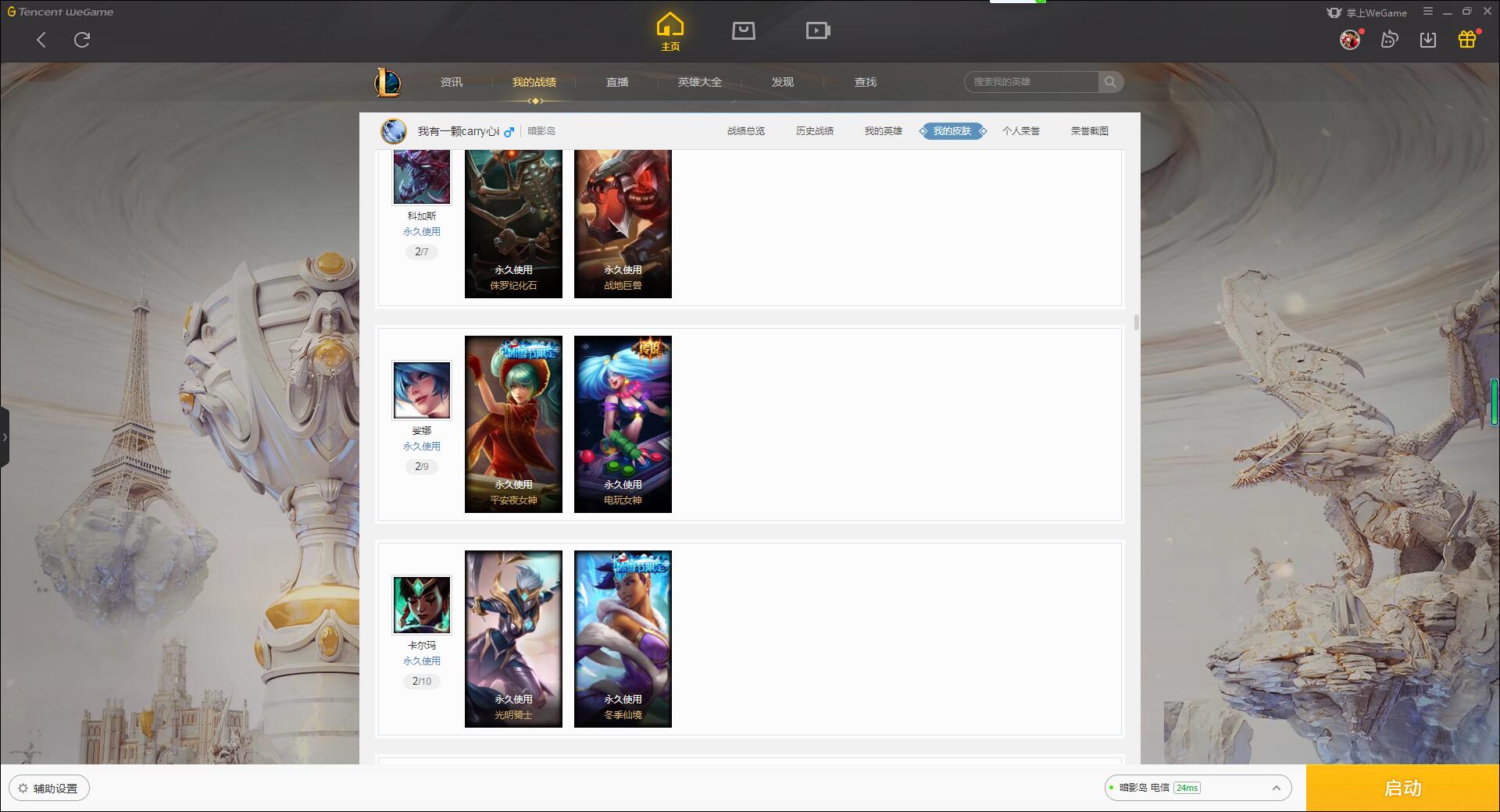Open the 战地巨兽 skin card
Image resolution: width=1500 pixels, height=812 pixels.
click(623, 223)
